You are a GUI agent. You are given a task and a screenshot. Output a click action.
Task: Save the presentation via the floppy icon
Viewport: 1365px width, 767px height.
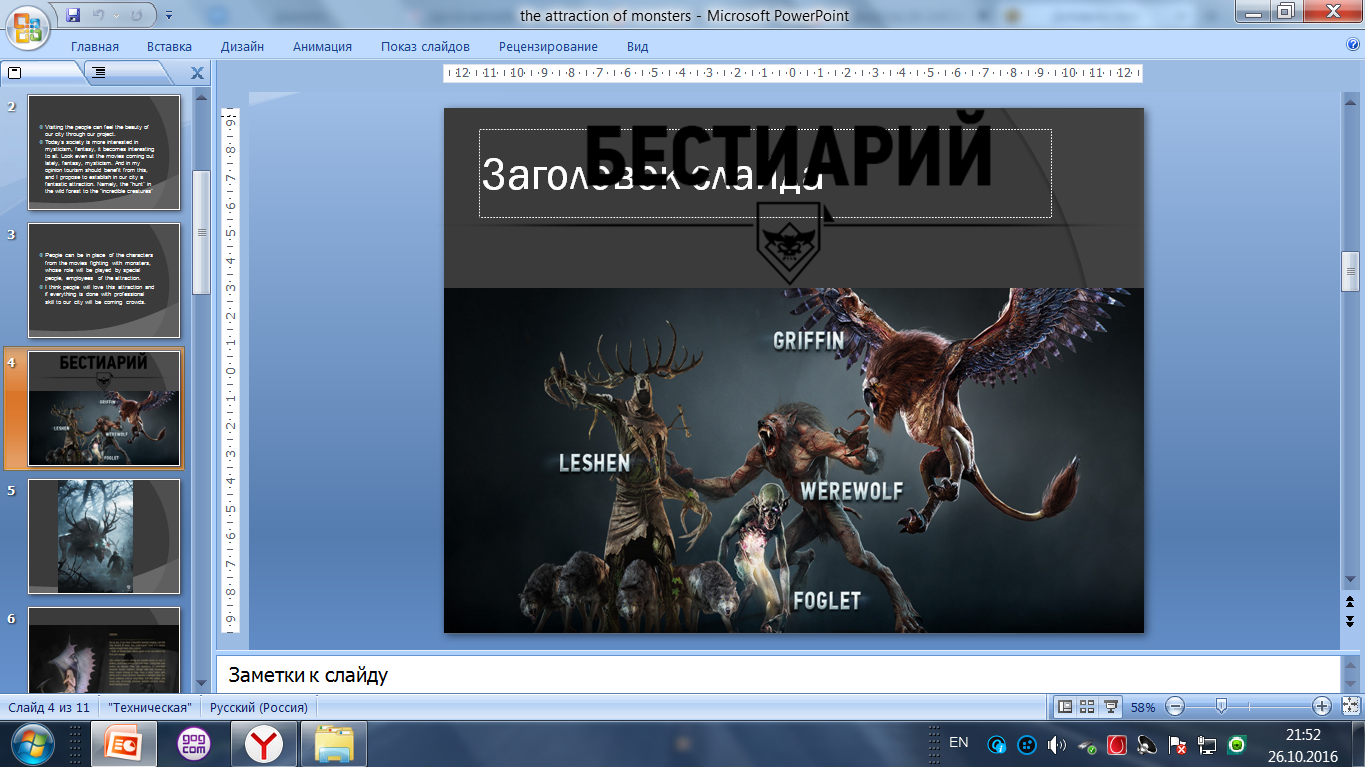click(73, 15)
